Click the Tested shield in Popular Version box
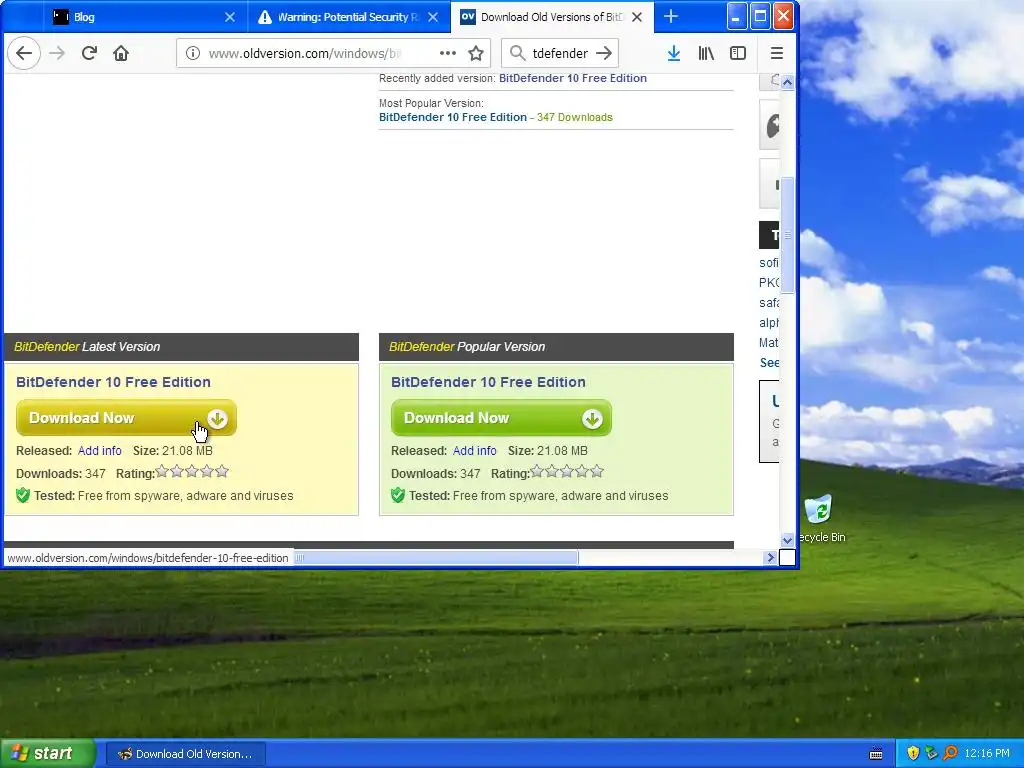The width and height of the screenshot is (1024, 768). (x=398, y=496)
